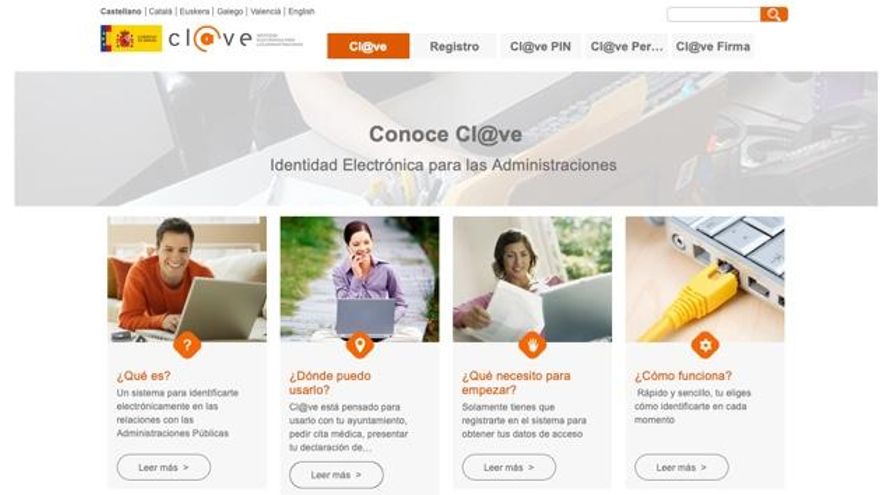Click Leer más under ¿Cómo funciona?
The height and width of the screenshot is (495, 880).
click(682, 467)
